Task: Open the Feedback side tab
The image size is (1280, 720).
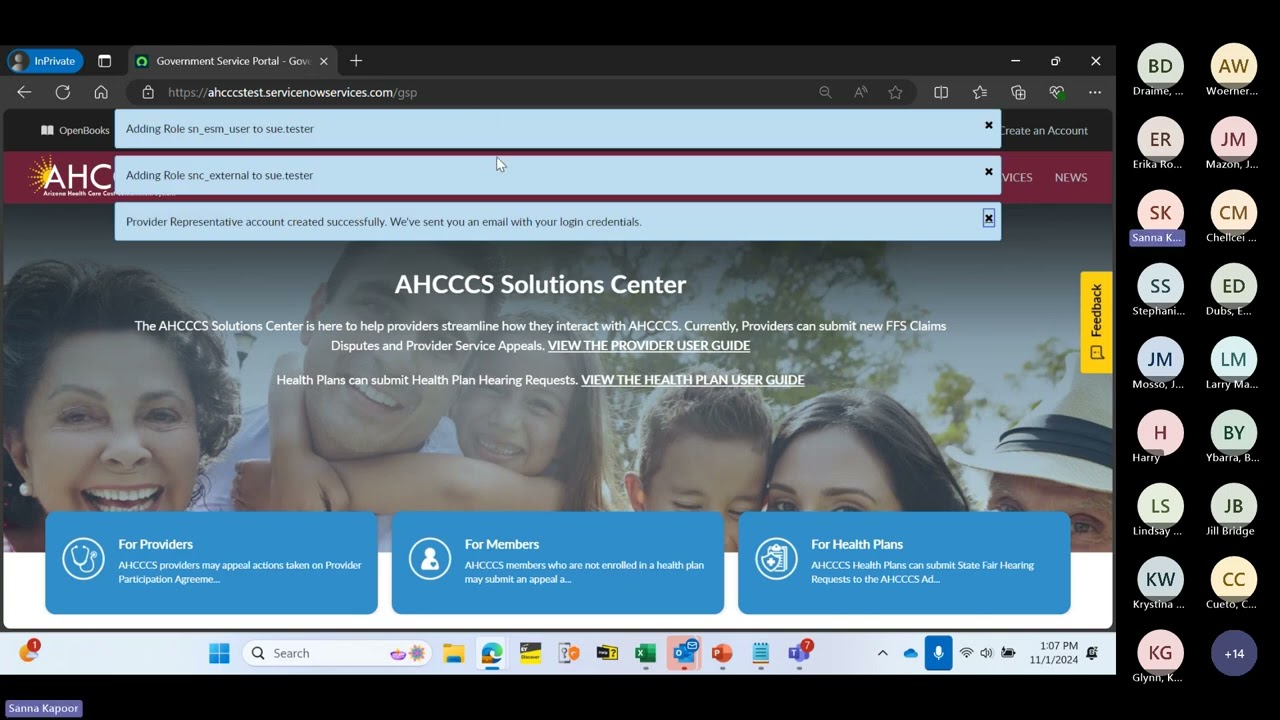Action: 1096,322
